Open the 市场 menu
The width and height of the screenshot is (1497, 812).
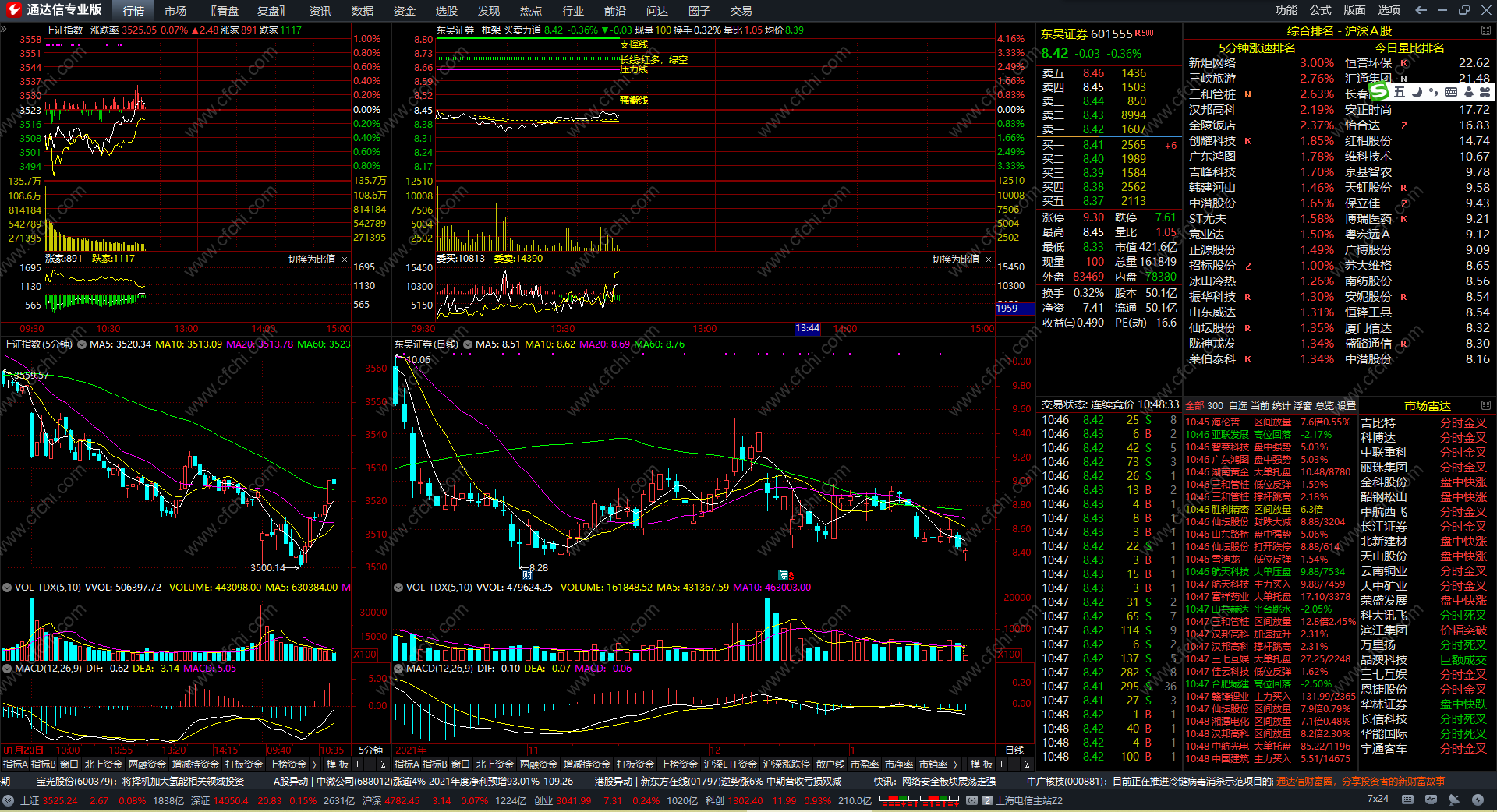point(175,11)
